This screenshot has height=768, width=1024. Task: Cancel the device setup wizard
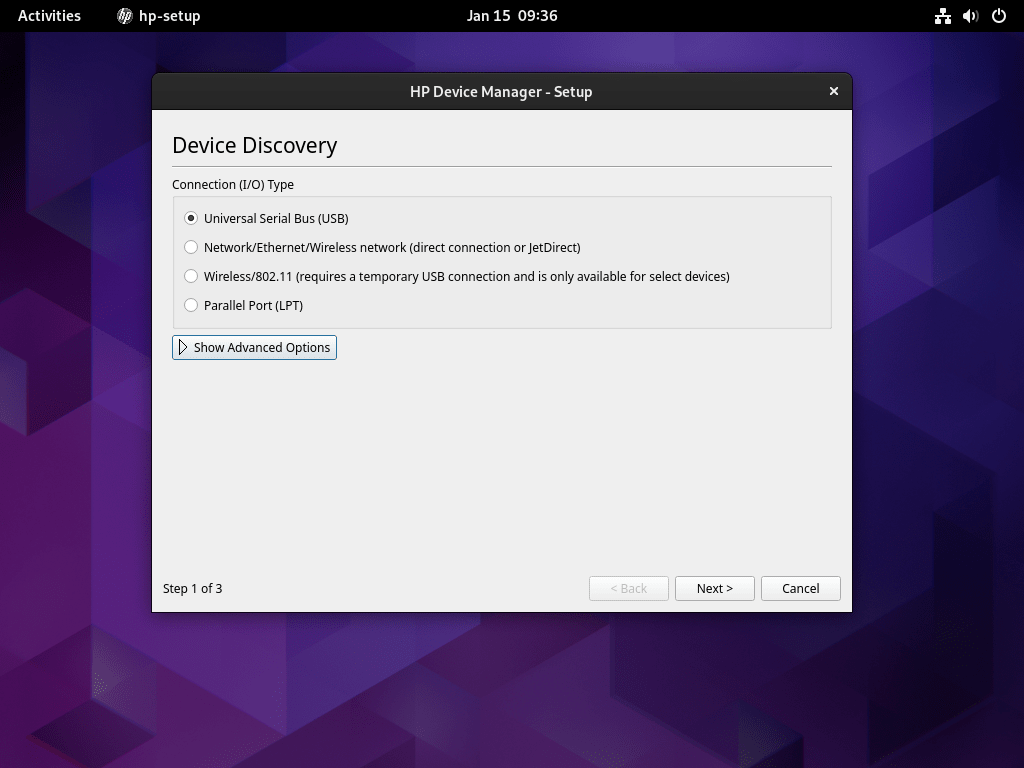[x=800, y=588]
